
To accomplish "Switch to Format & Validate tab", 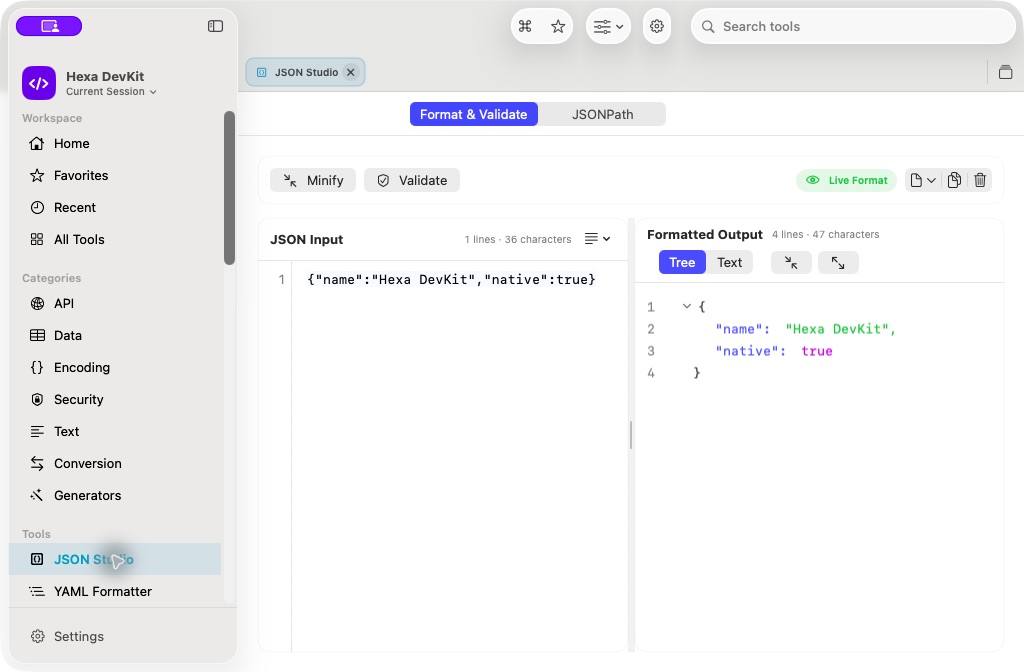I will tap(473, 114).
